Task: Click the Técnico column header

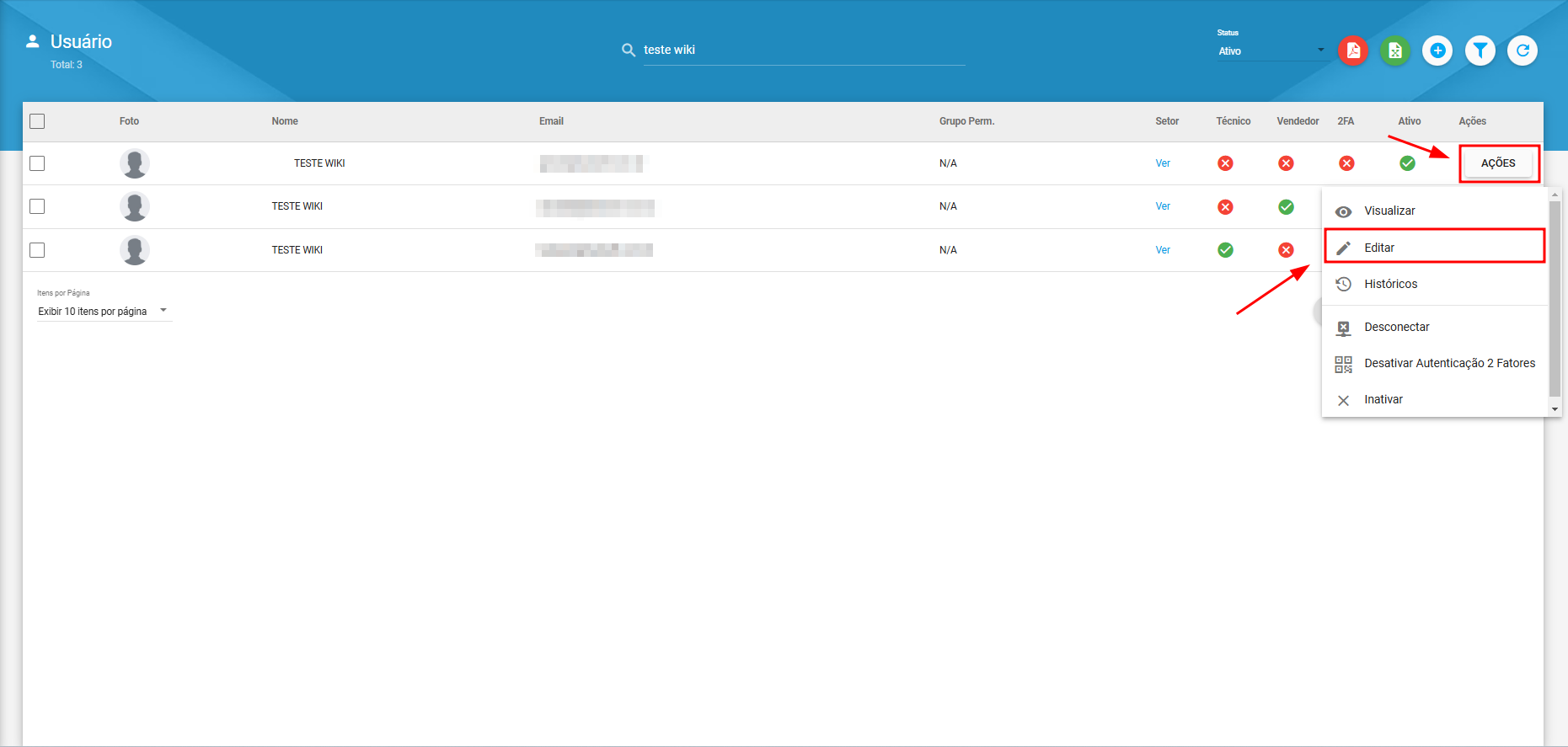Action: pyautogui.click(x=1233, y=121)
